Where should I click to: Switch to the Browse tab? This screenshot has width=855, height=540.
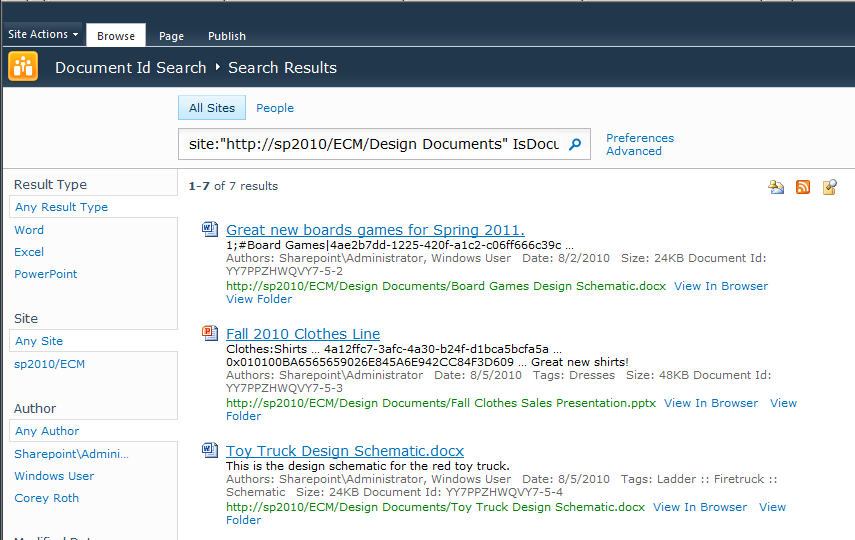click(116, 35)
